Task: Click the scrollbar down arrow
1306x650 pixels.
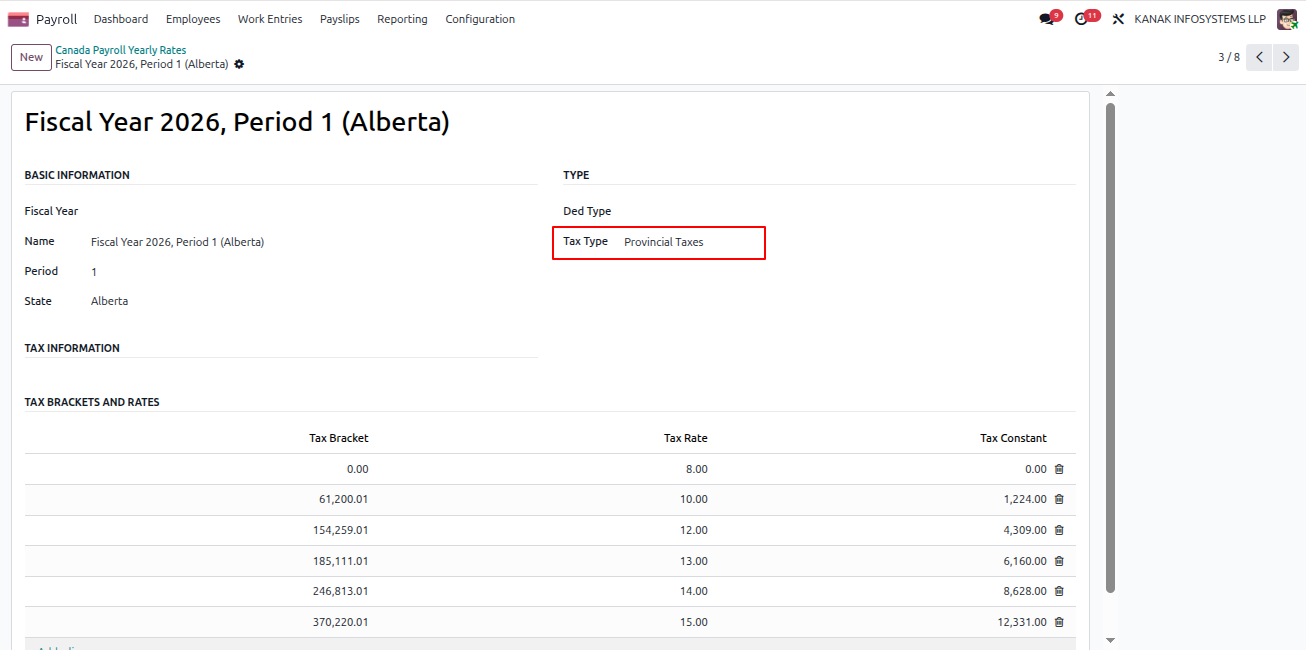Action: click(1110, 640)
